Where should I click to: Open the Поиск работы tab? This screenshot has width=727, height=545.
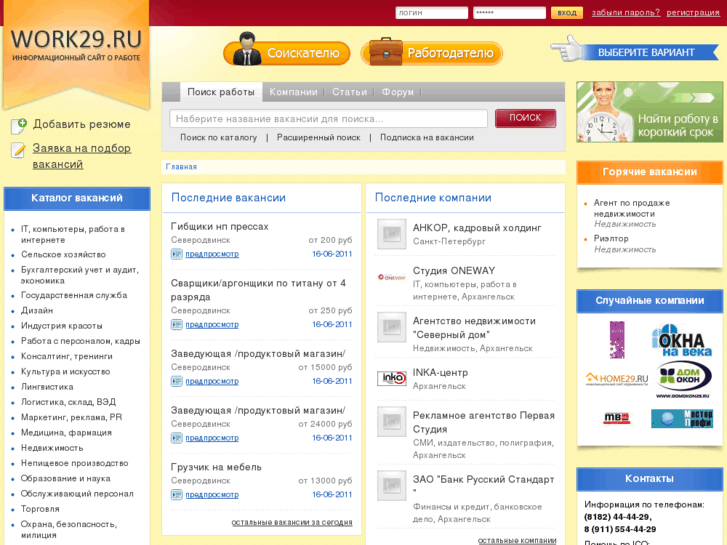(x=221, y=92)
